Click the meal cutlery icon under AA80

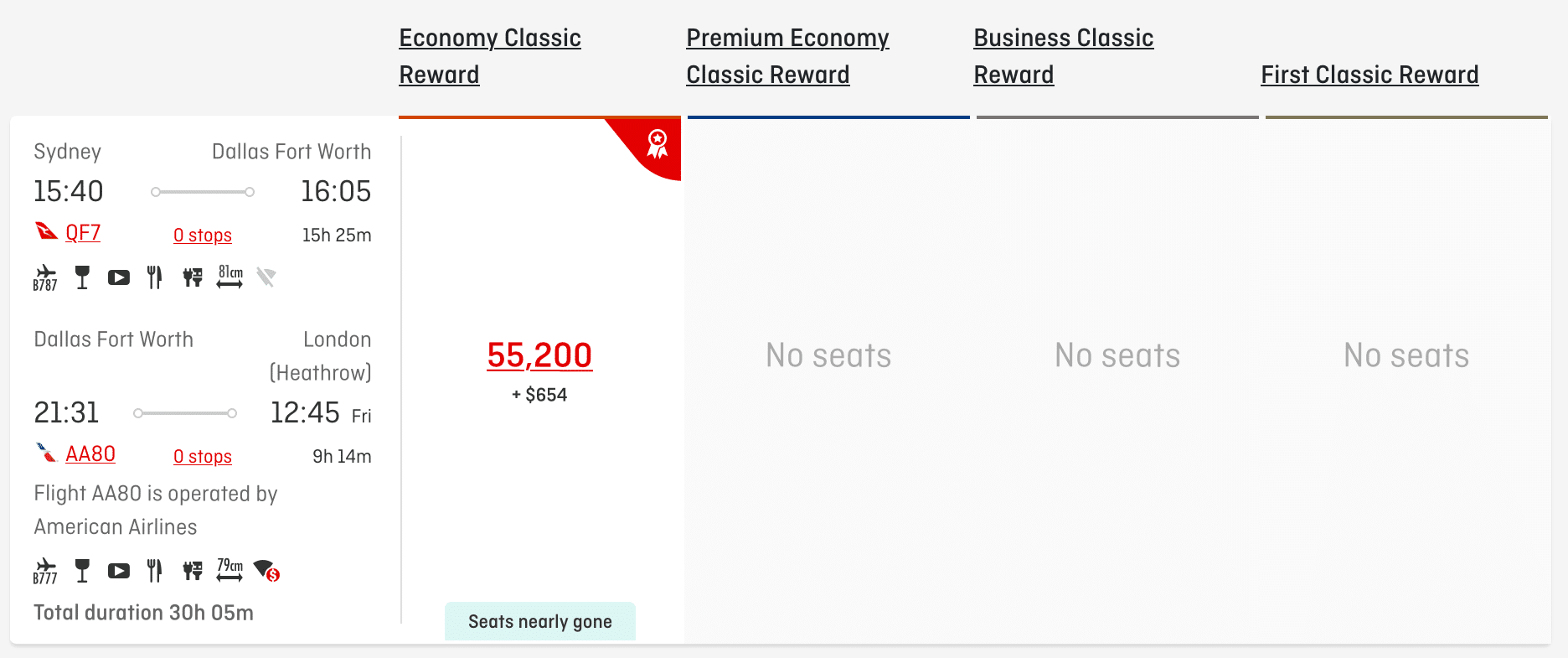(x=154, y=571)
